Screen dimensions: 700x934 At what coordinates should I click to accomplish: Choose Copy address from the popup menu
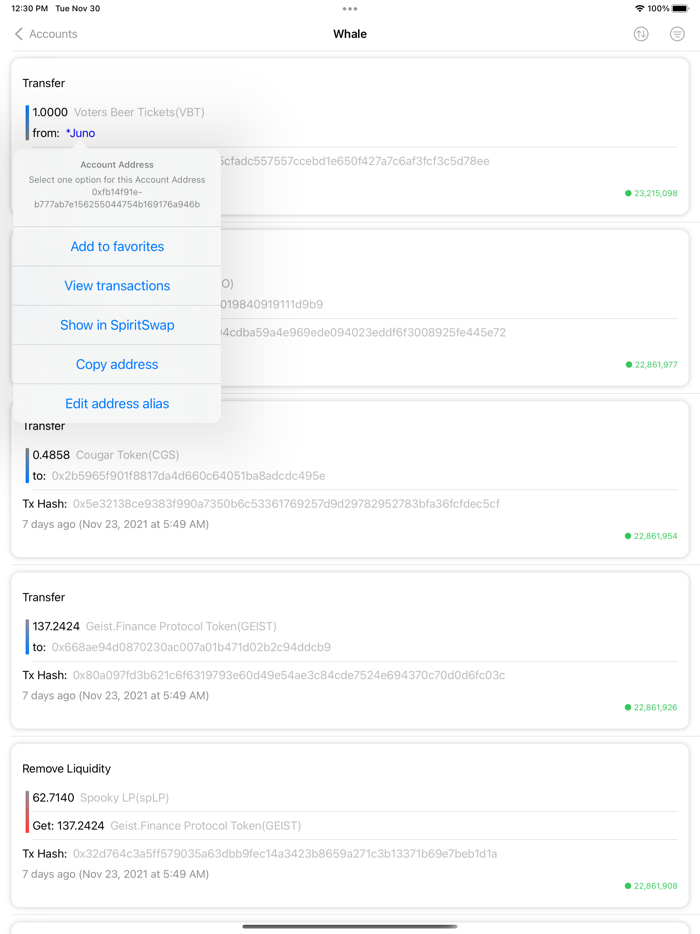[x=116, y=364]
